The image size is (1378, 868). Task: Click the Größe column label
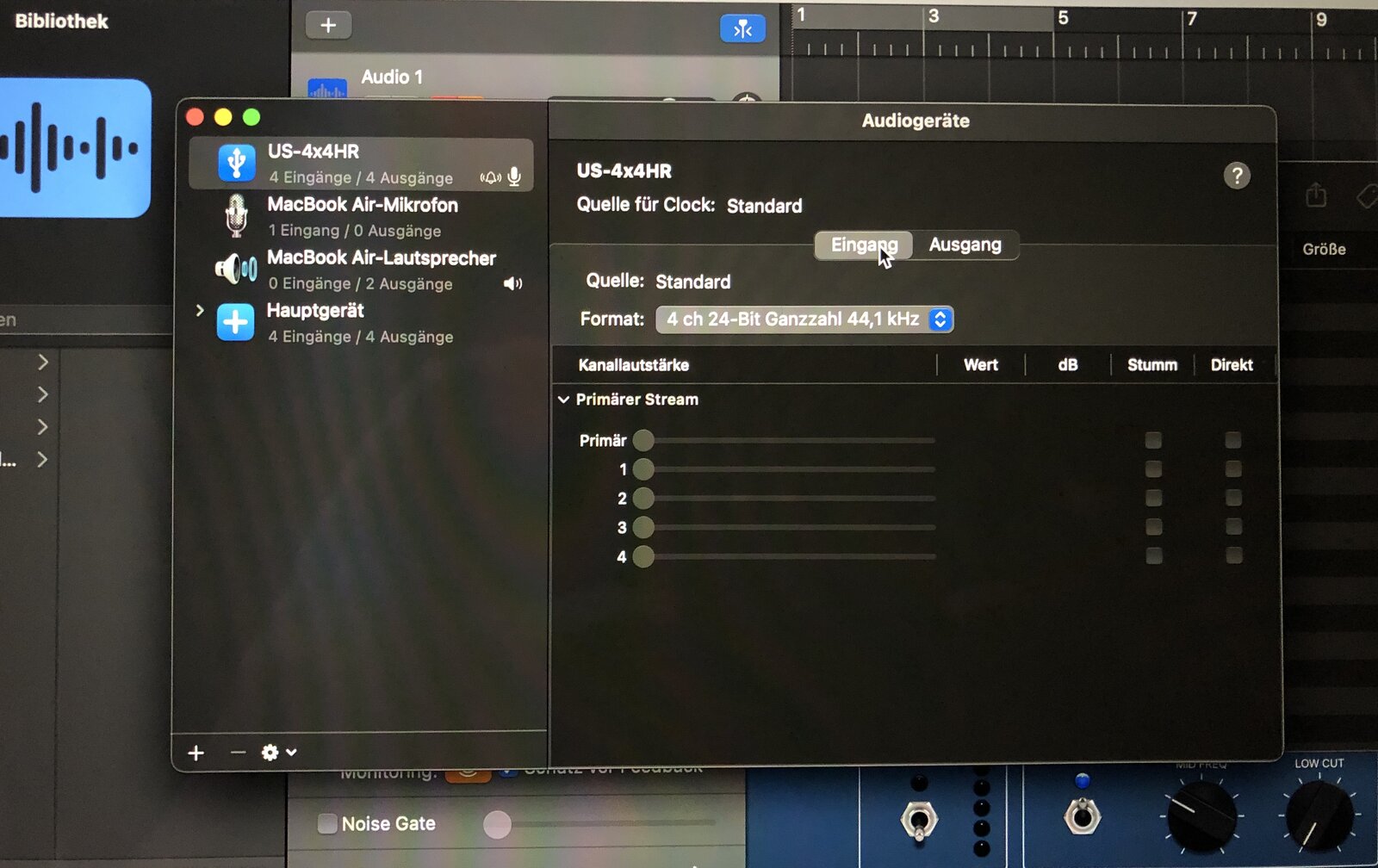coord(1324,250)
